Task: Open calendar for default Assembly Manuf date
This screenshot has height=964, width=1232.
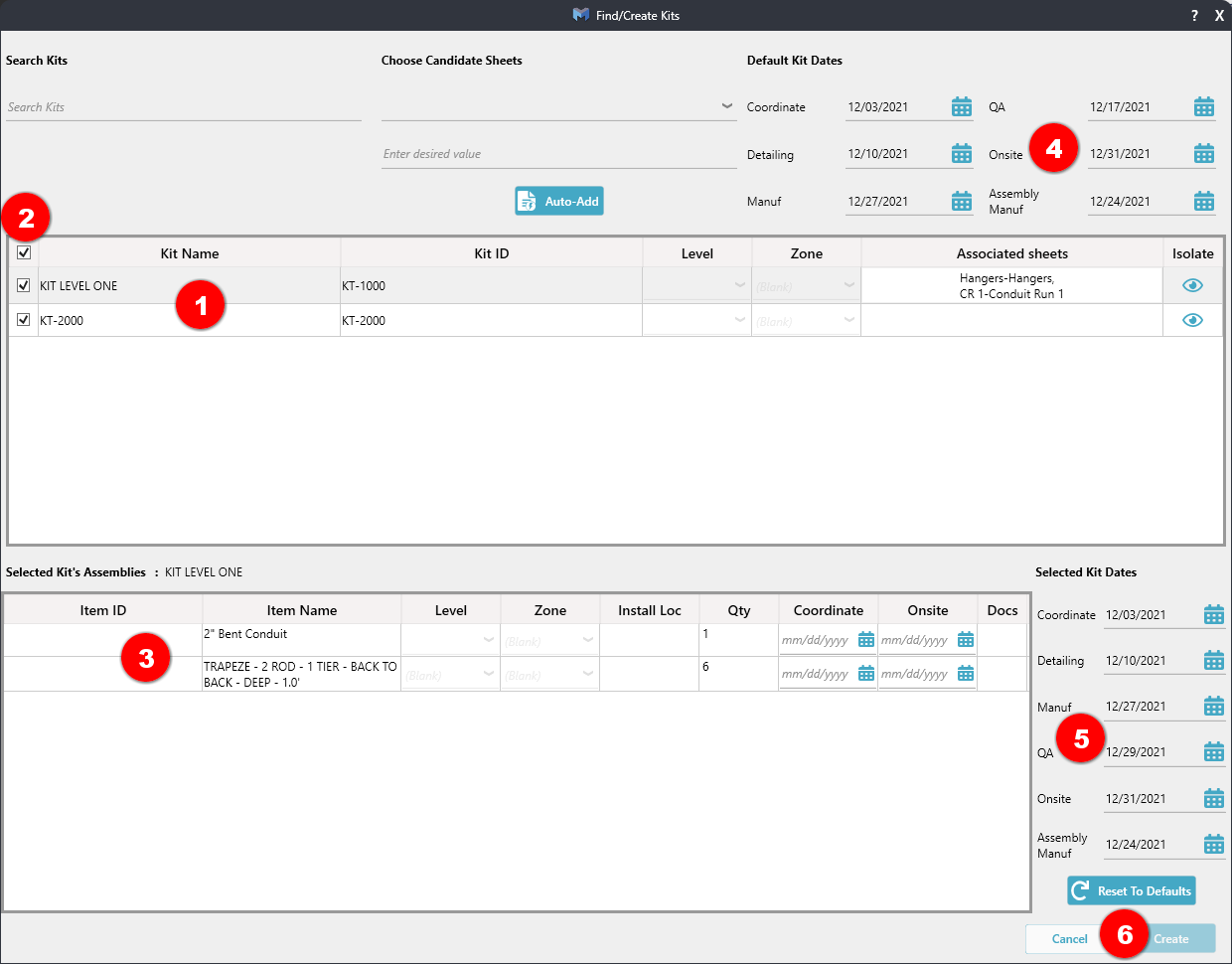Action: point(1203,202)
